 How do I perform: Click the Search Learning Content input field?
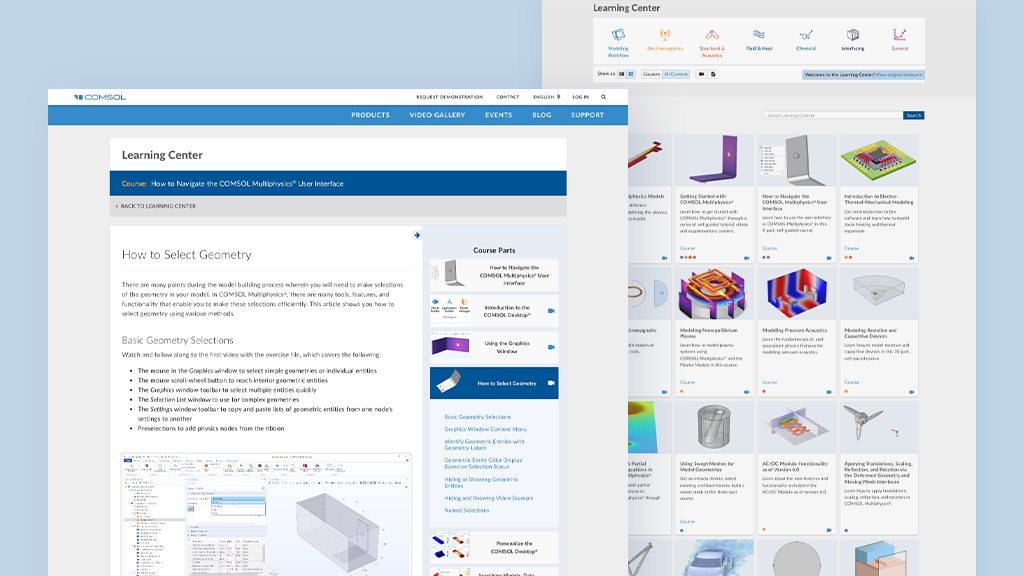[833, 116]
